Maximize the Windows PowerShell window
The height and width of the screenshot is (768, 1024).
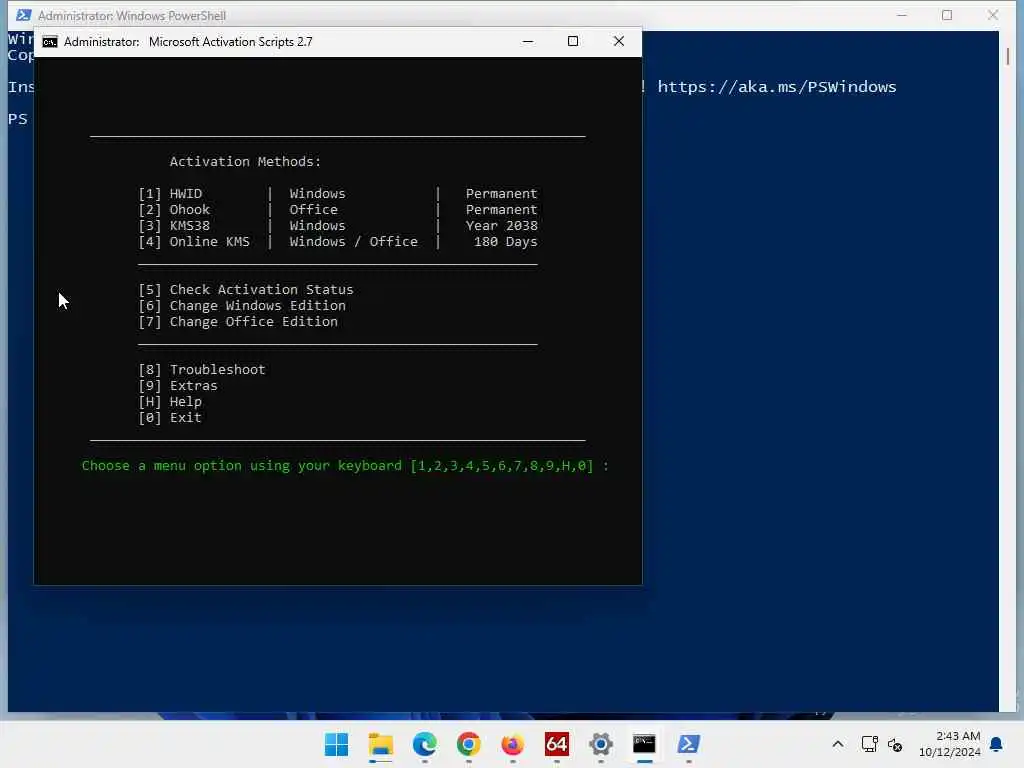click(x=947, y=15)
